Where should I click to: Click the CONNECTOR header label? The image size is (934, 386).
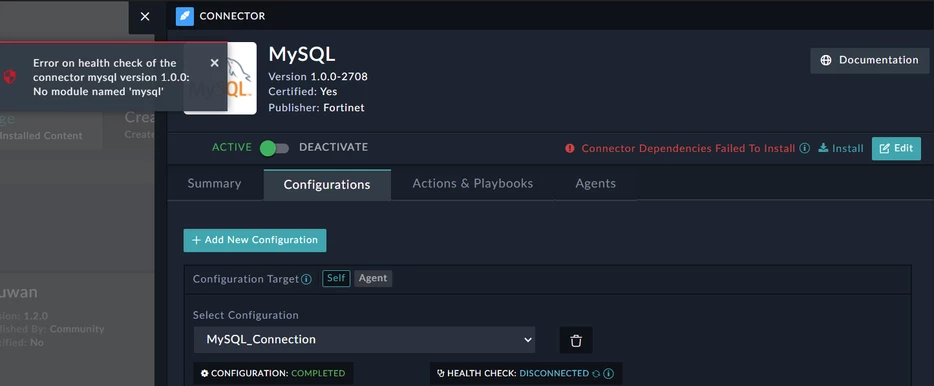pos(232,17)
